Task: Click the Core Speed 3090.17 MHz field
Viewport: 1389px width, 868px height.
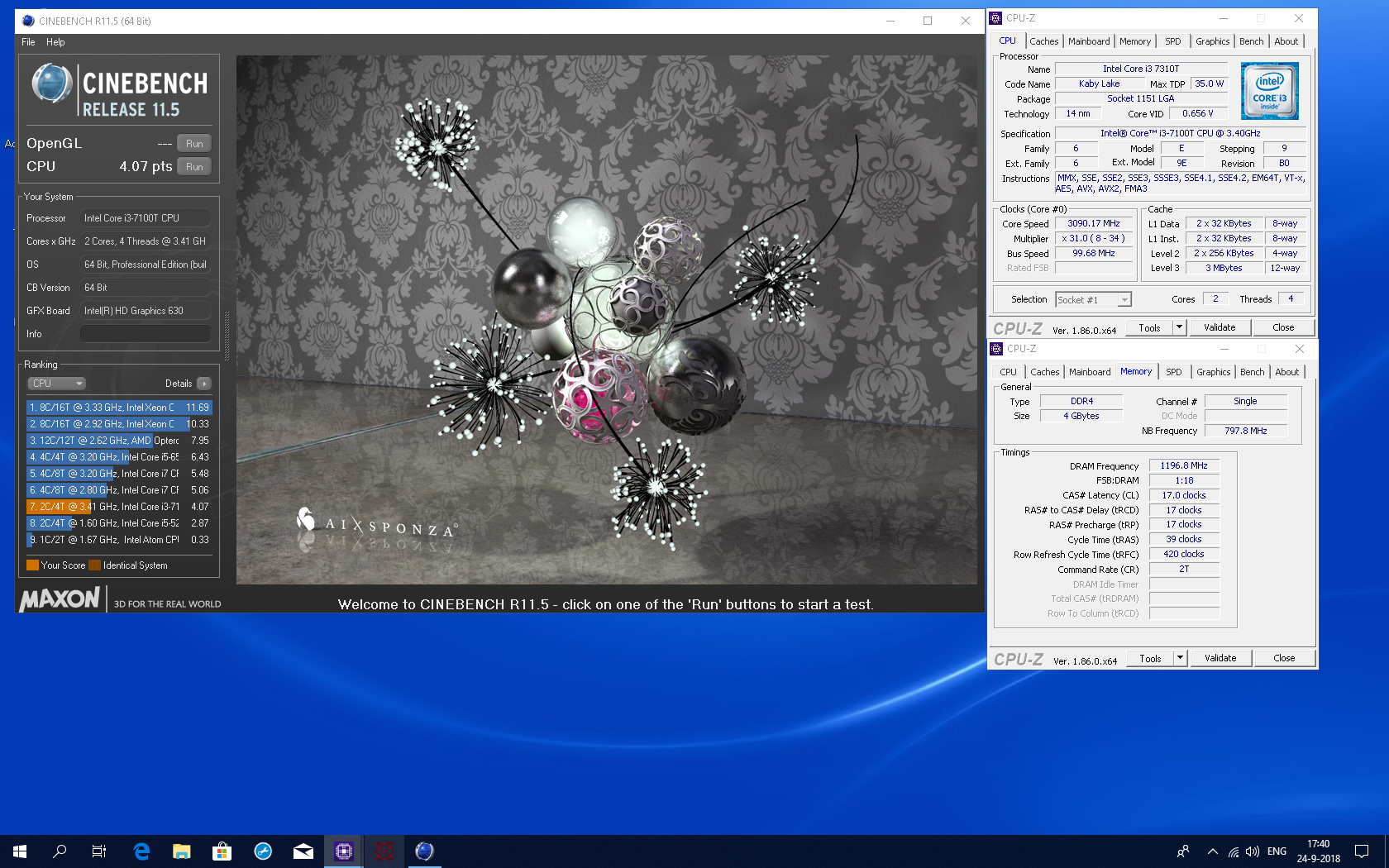Action: coord(1094,224)
